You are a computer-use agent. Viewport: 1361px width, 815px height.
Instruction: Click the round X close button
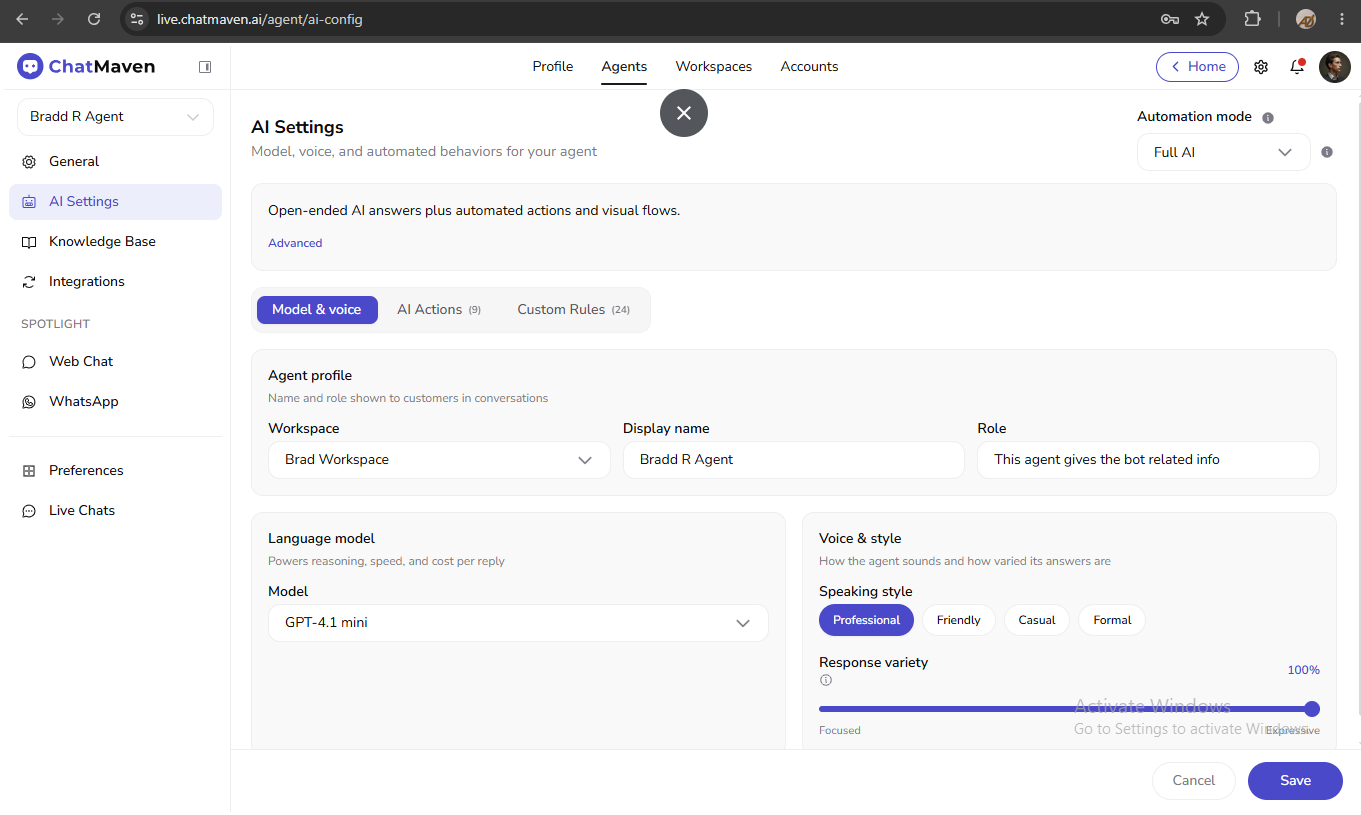(x=684, y=113)
